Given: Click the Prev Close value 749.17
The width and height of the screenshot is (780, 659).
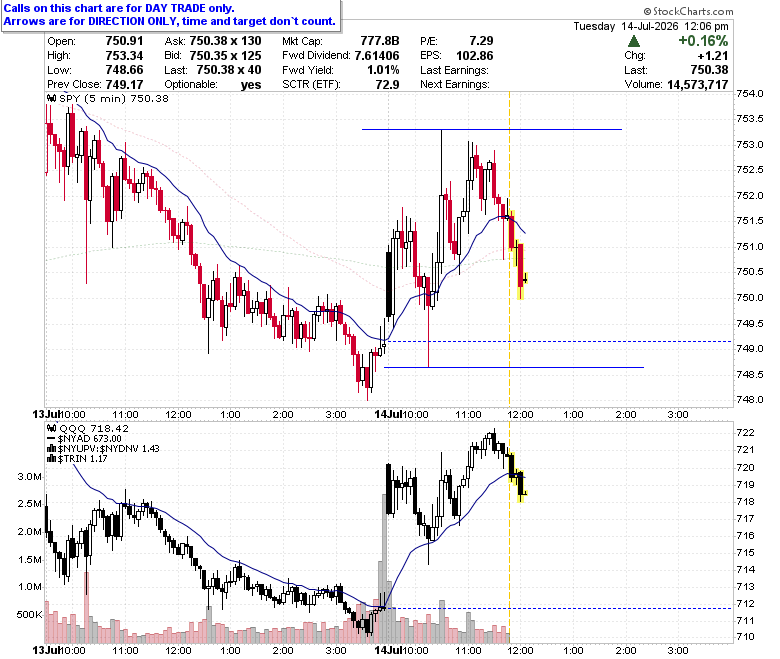Looking at the screenshot, I should 124,84.
